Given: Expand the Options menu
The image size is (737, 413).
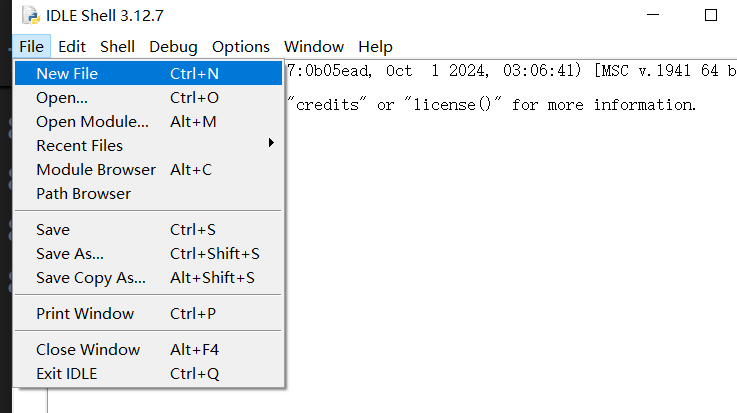Looking at the screenshot, I should click(241, 46).
